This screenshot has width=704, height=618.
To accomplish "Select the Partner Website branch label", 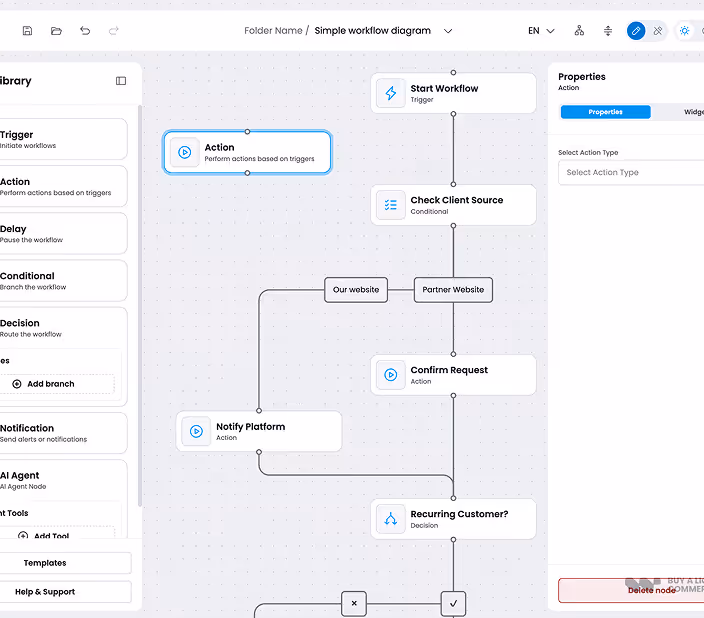I will pyautogui.click(x=453, y=290).
